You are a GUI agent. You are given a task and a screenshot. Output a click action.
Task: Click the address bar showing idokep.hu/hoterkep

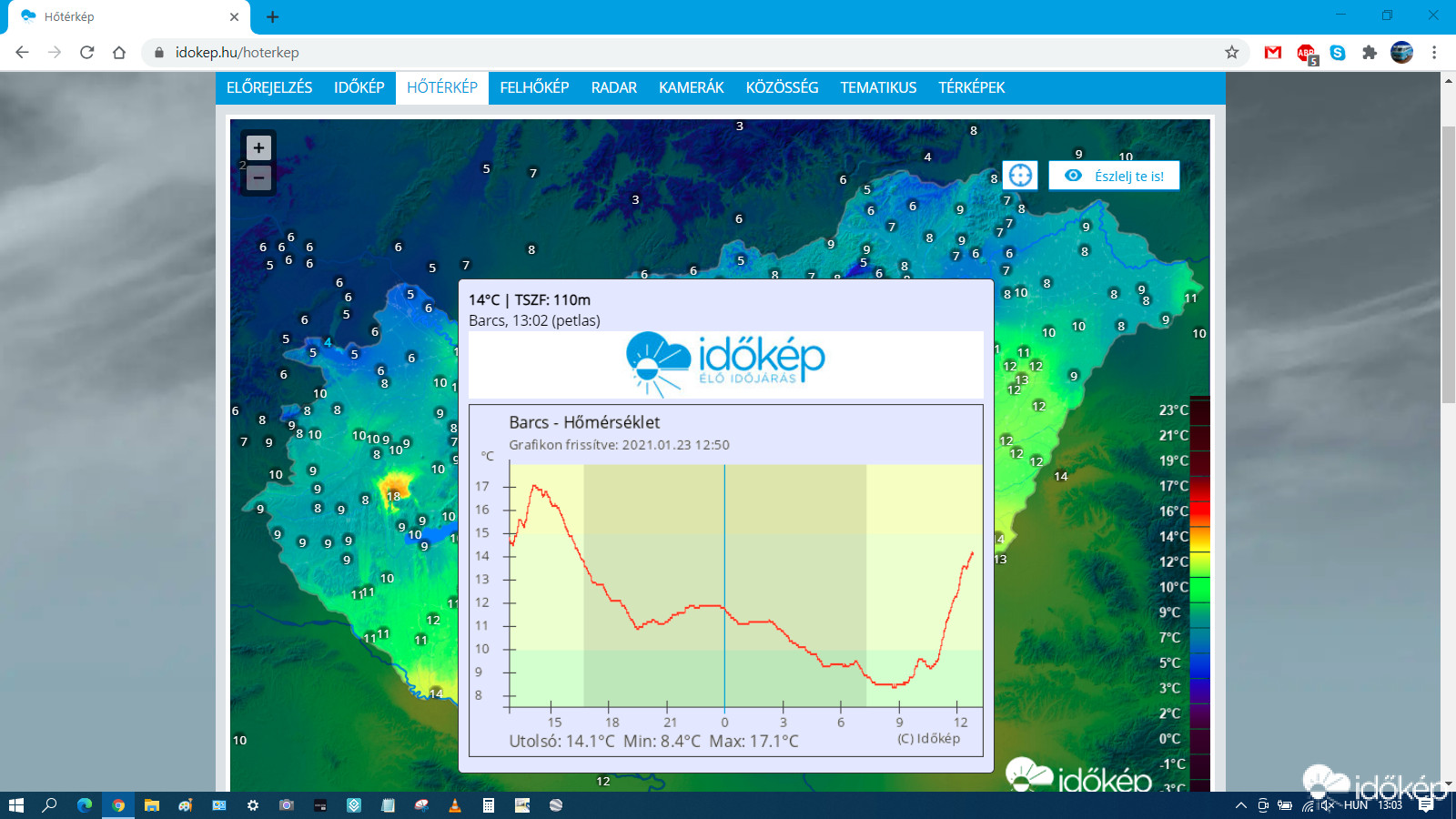(x=637, y=53)
